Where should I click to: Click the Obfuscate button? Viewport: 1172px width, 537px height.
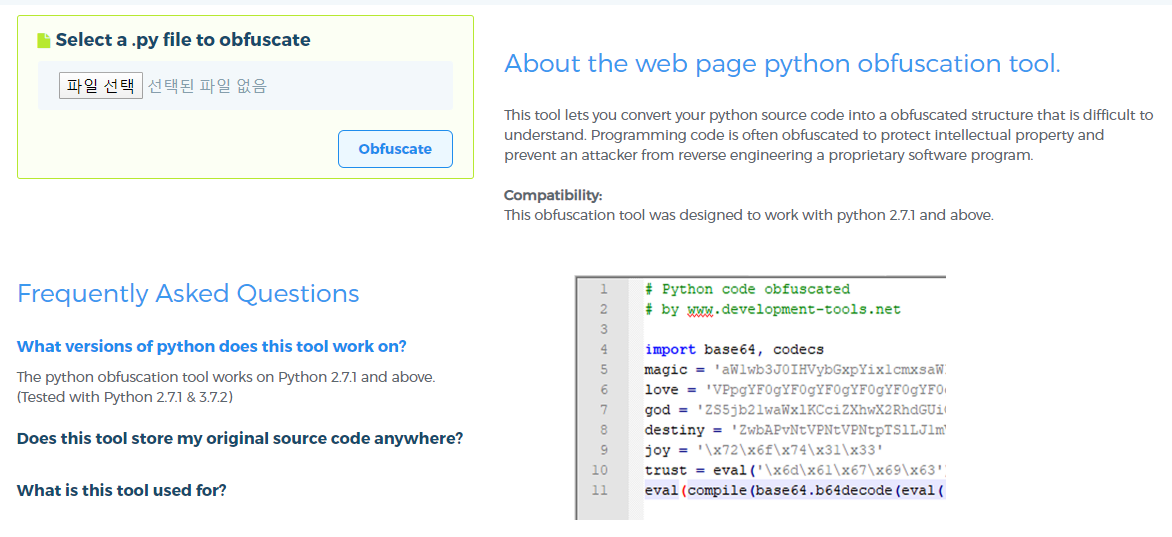click(x=395, y=149)
